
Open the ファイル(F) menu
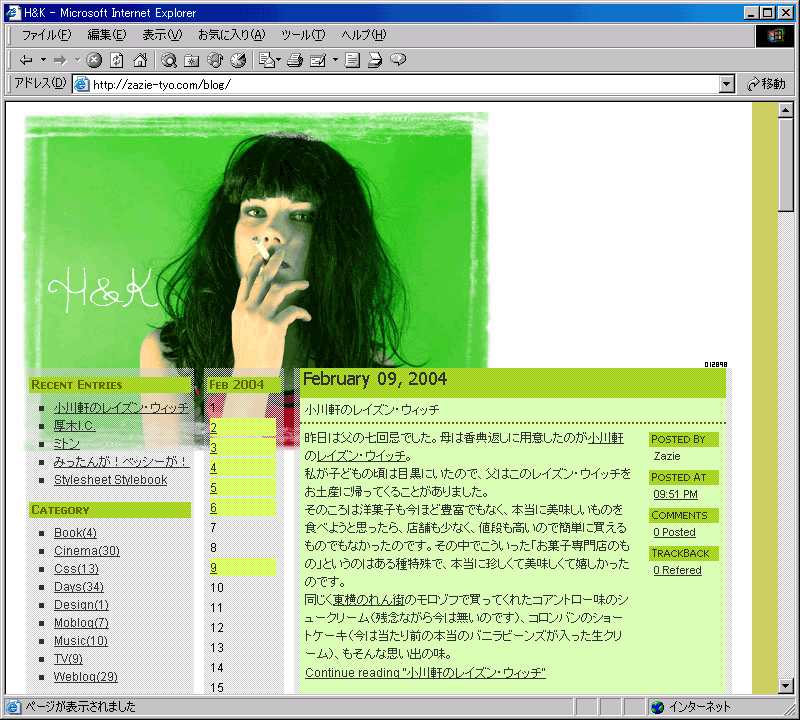click(x=46, y=35)
